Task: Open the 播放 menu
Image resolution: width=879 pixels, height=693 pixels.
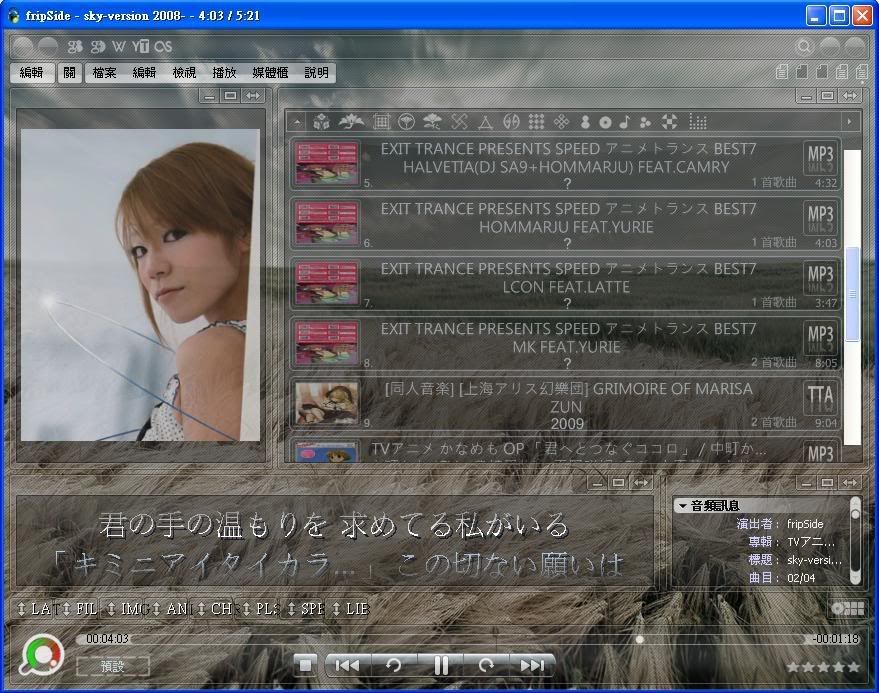Action: [x=224, y=73]
